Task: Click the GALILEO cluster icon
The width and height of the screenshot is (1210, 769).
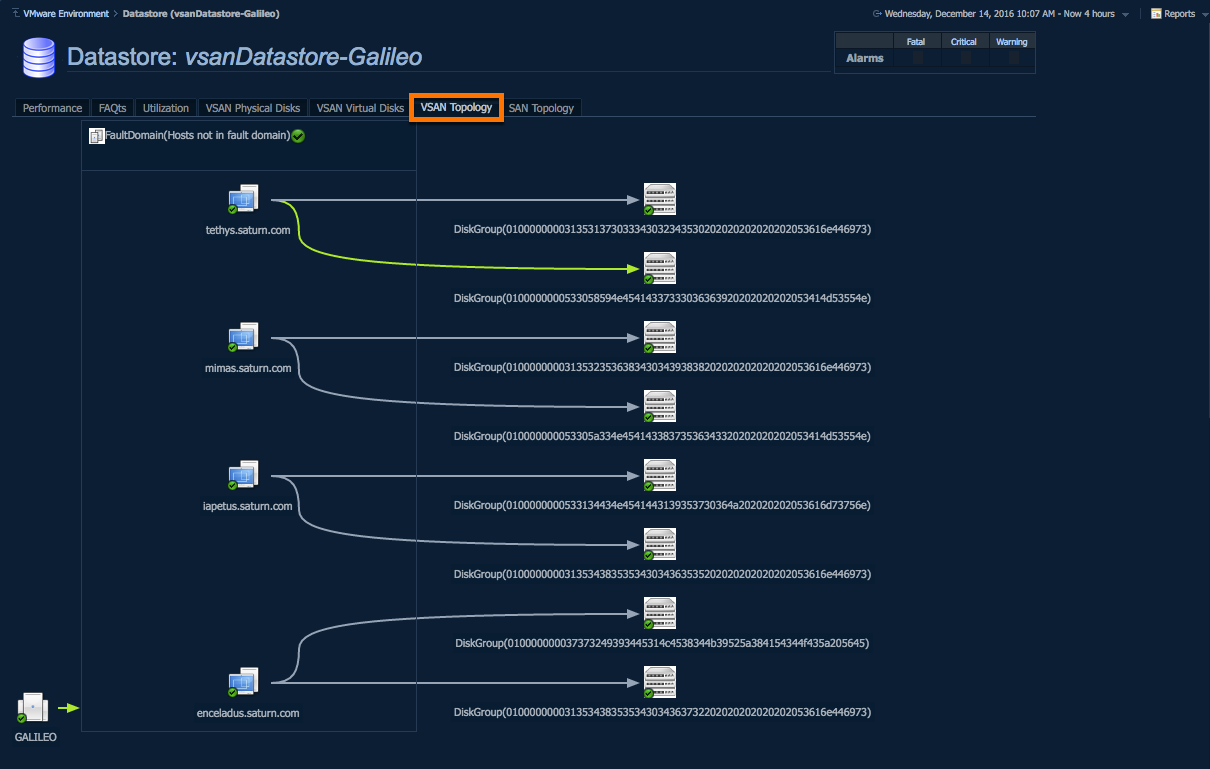Action: tap(32, 708)
